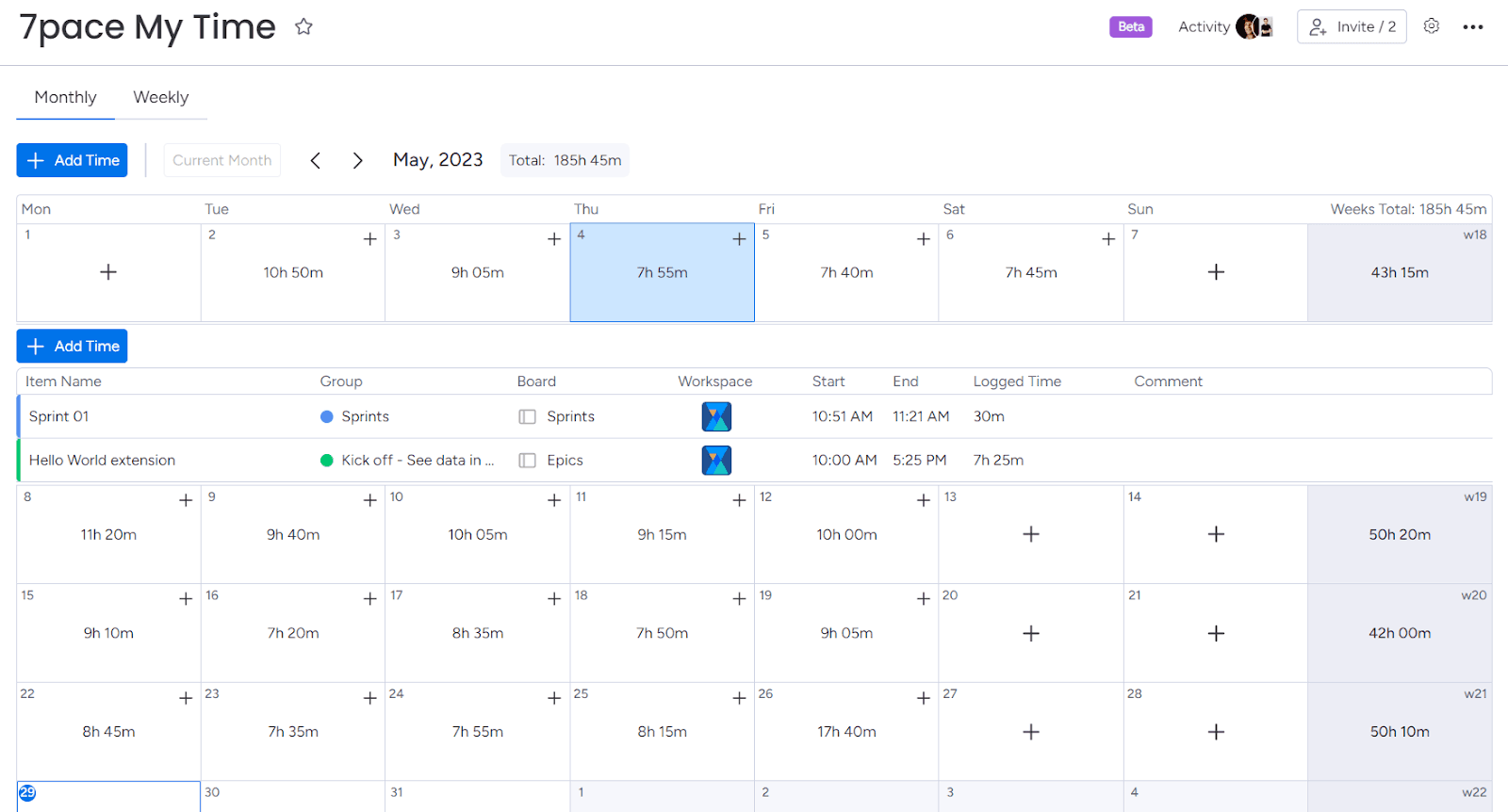Open the Invite / 2 button
1508x812 pixels.
click(x=1352, y=26)
